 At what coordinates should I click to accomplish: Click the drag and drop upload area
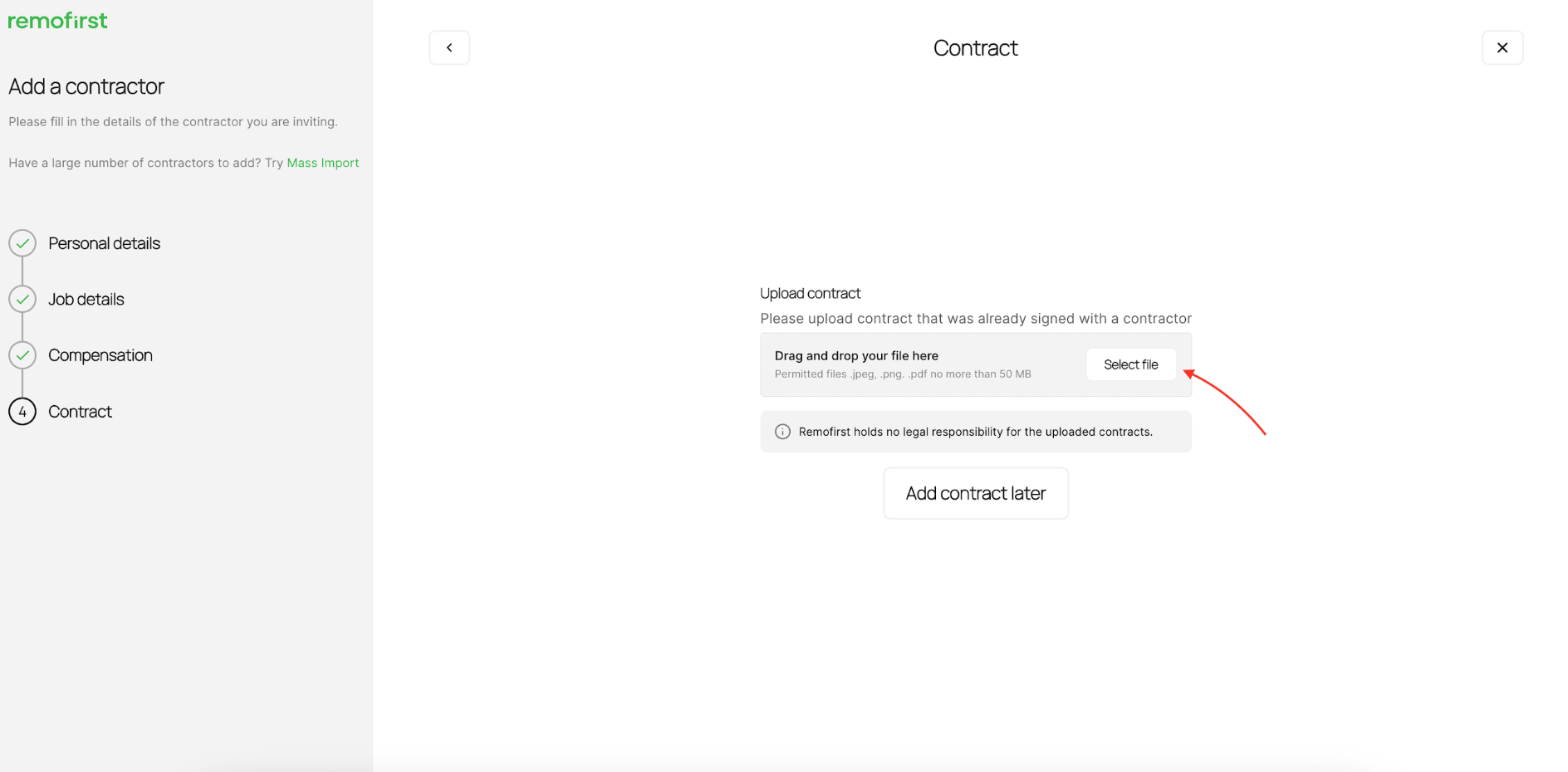coord(976,364)
